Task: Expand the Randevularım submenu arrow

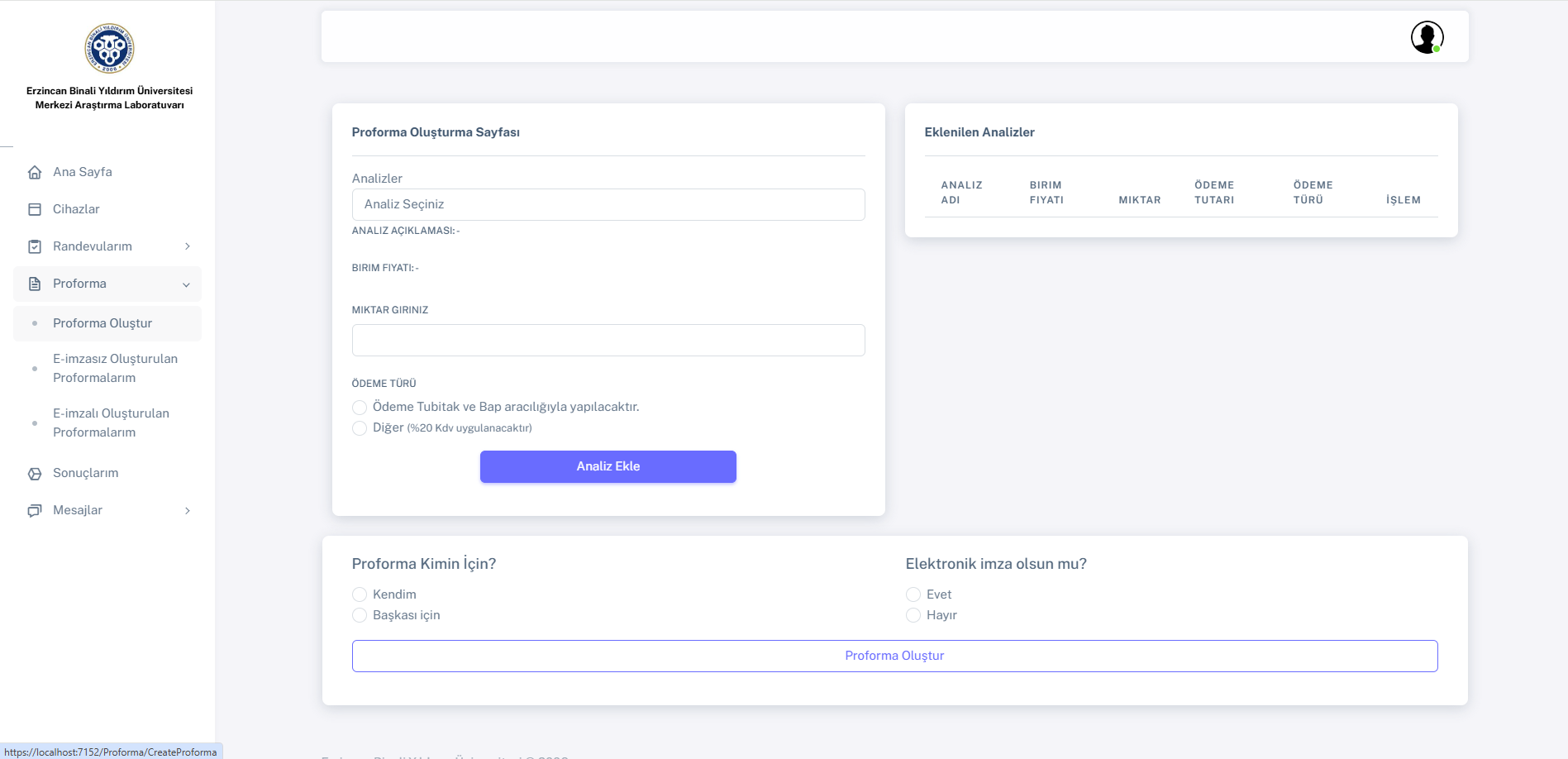Action: point(188,246)
